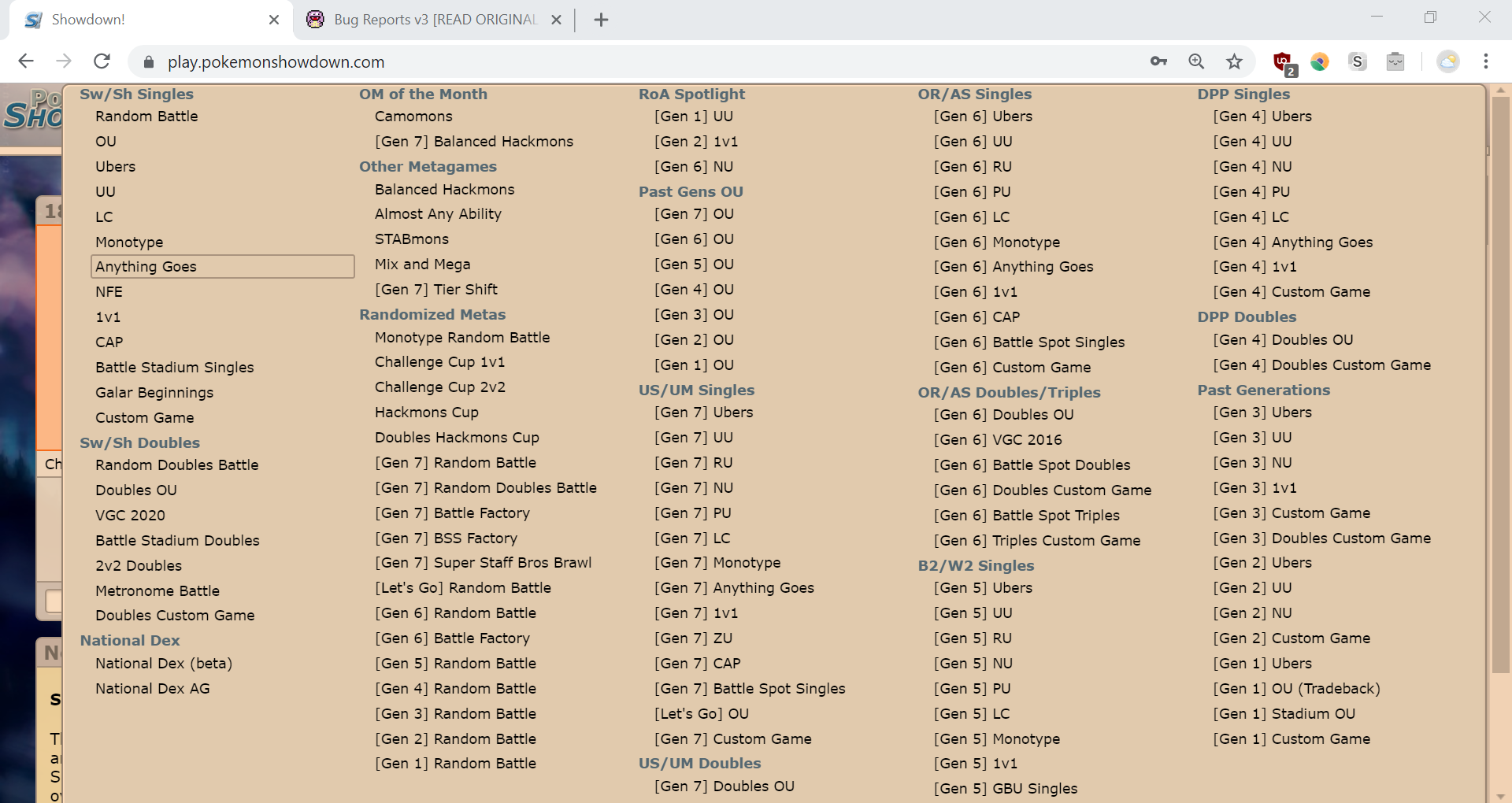Reload the Showdown page
Image resolution: width=1512 pixels, height=803 pixels.
click(x=102, y=61)
